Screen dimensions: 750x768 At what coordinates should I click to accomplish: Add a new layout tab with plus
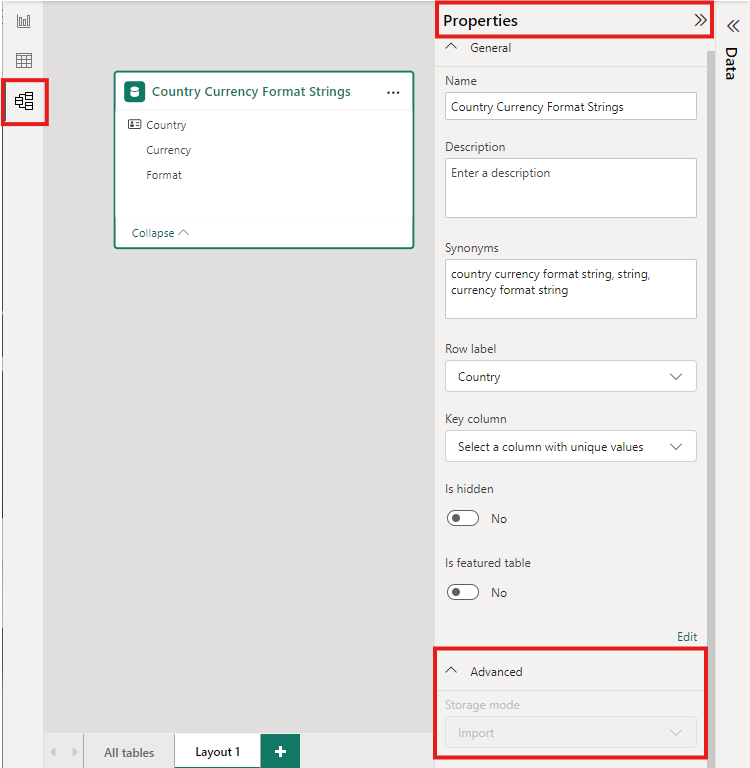click(x=280, y=751)
